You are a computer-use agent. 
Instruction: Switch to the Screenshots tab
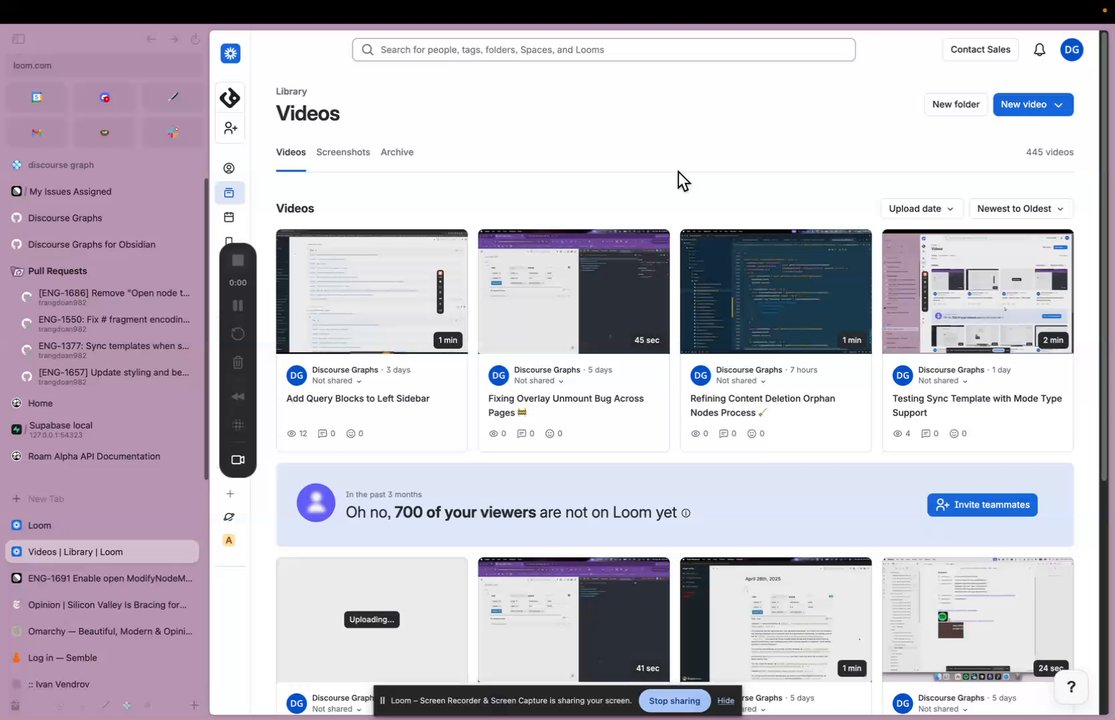(x=343, y=152)
